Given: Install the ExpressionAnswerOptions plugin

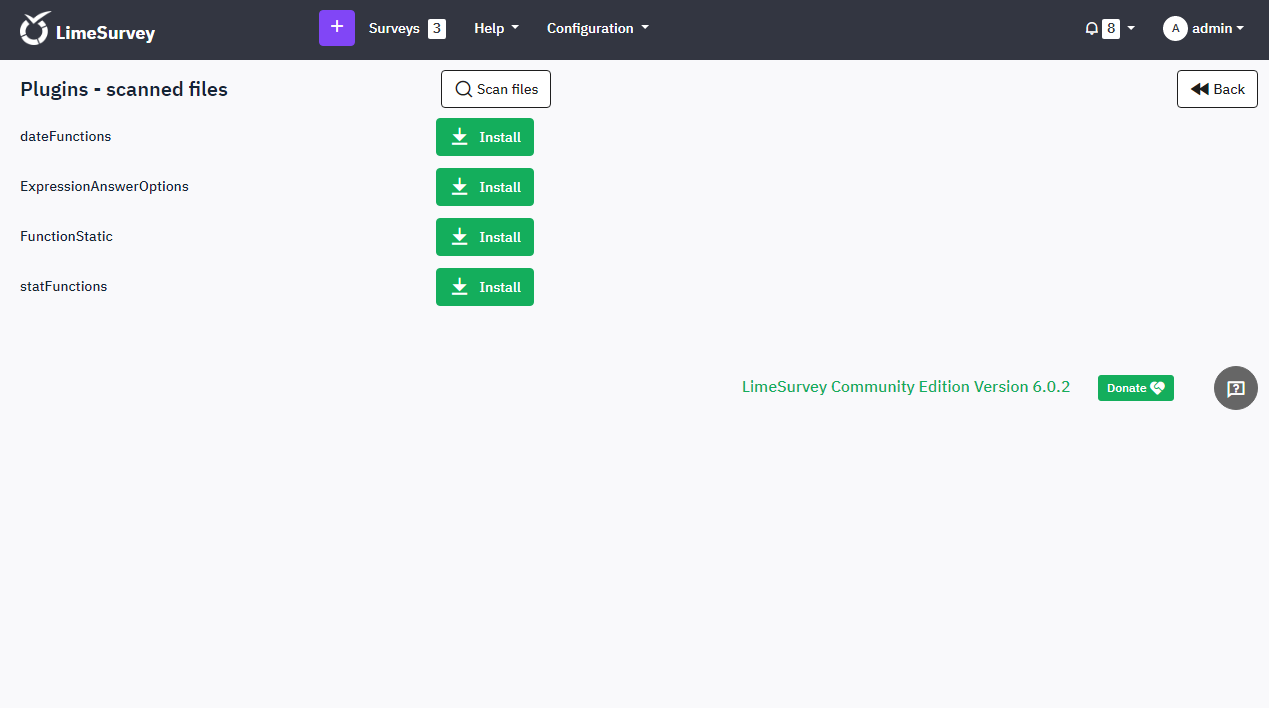Looking at the screenshot, I should pyautogui.click(x=485, y=187).
